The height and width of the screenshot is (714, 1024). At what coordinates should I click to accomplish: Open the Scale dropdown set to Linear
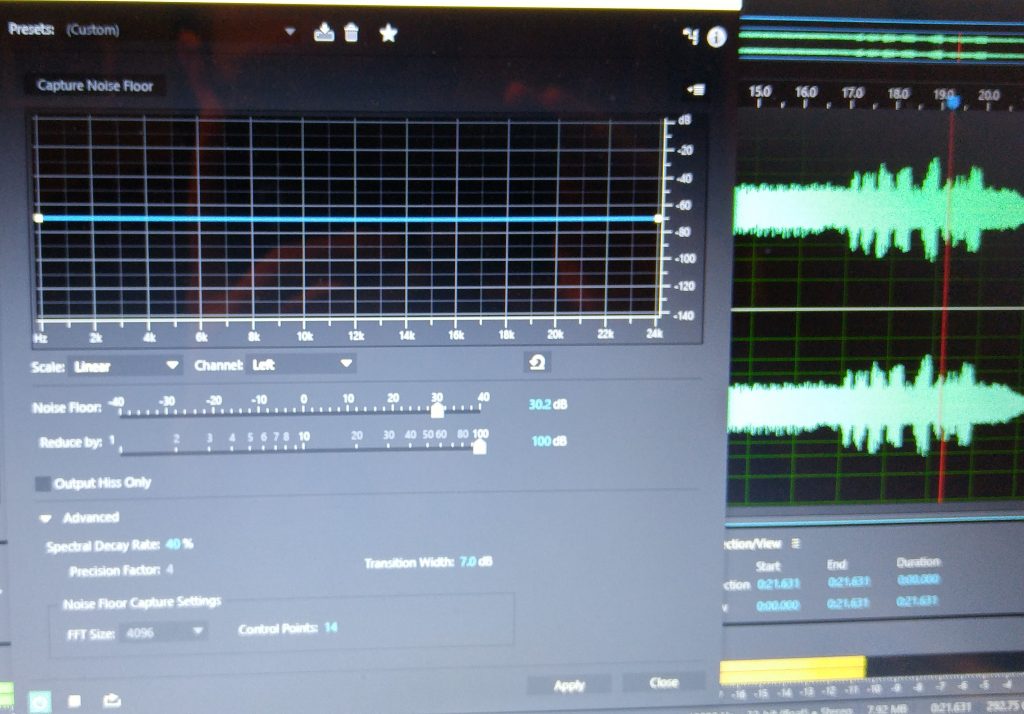tap(125, 366)
